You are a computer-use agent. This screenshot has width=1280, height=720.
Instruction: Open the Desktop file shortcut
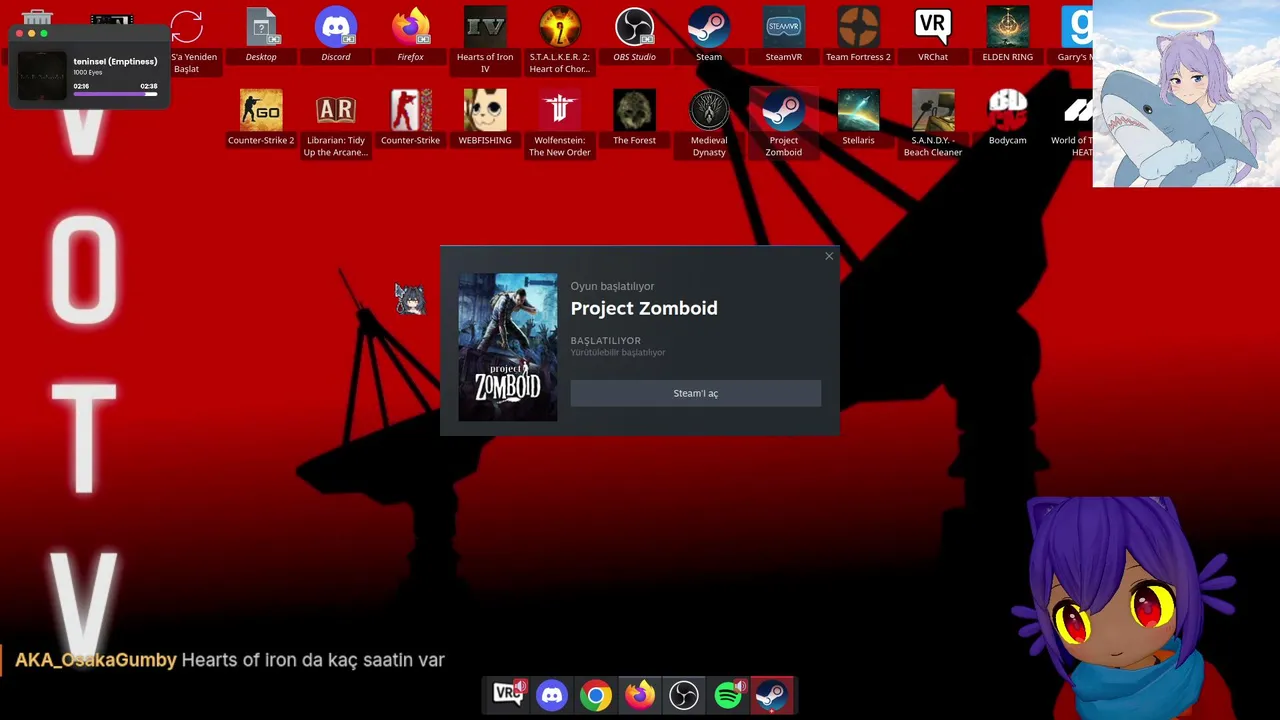[261, 35]
